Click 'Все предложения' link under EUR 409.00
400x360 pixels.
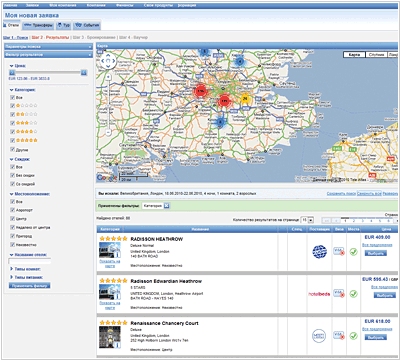(377, 245)
